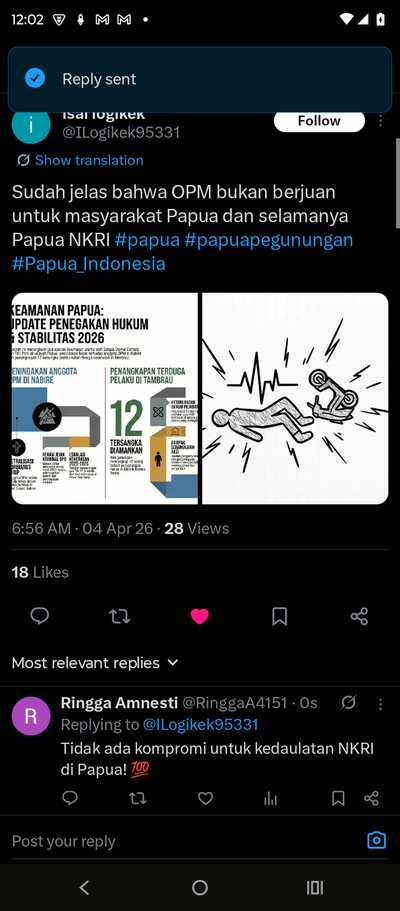Like Ringga Amnesti's reply
400x911 pixels.
coord(205,798)
